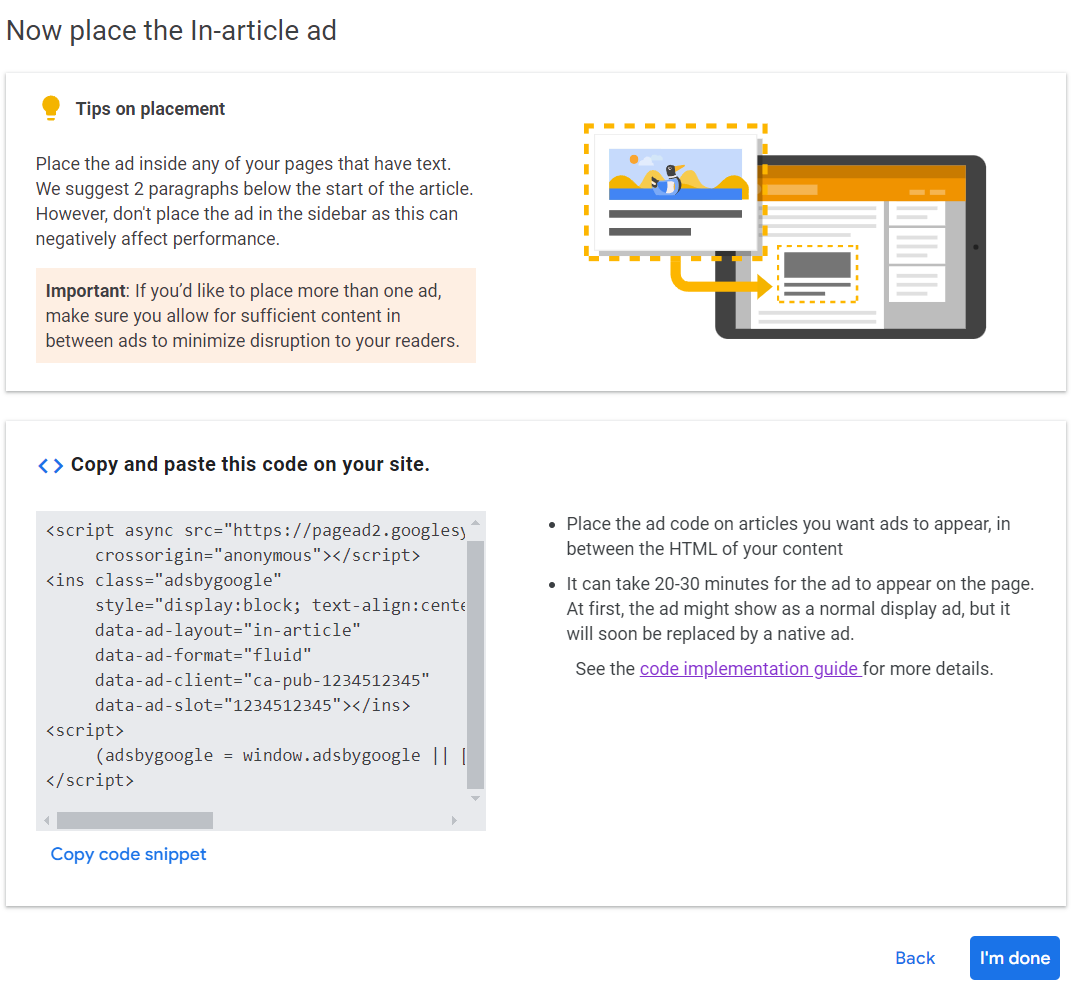Click the code box scroll down arrow

(476, 798)
